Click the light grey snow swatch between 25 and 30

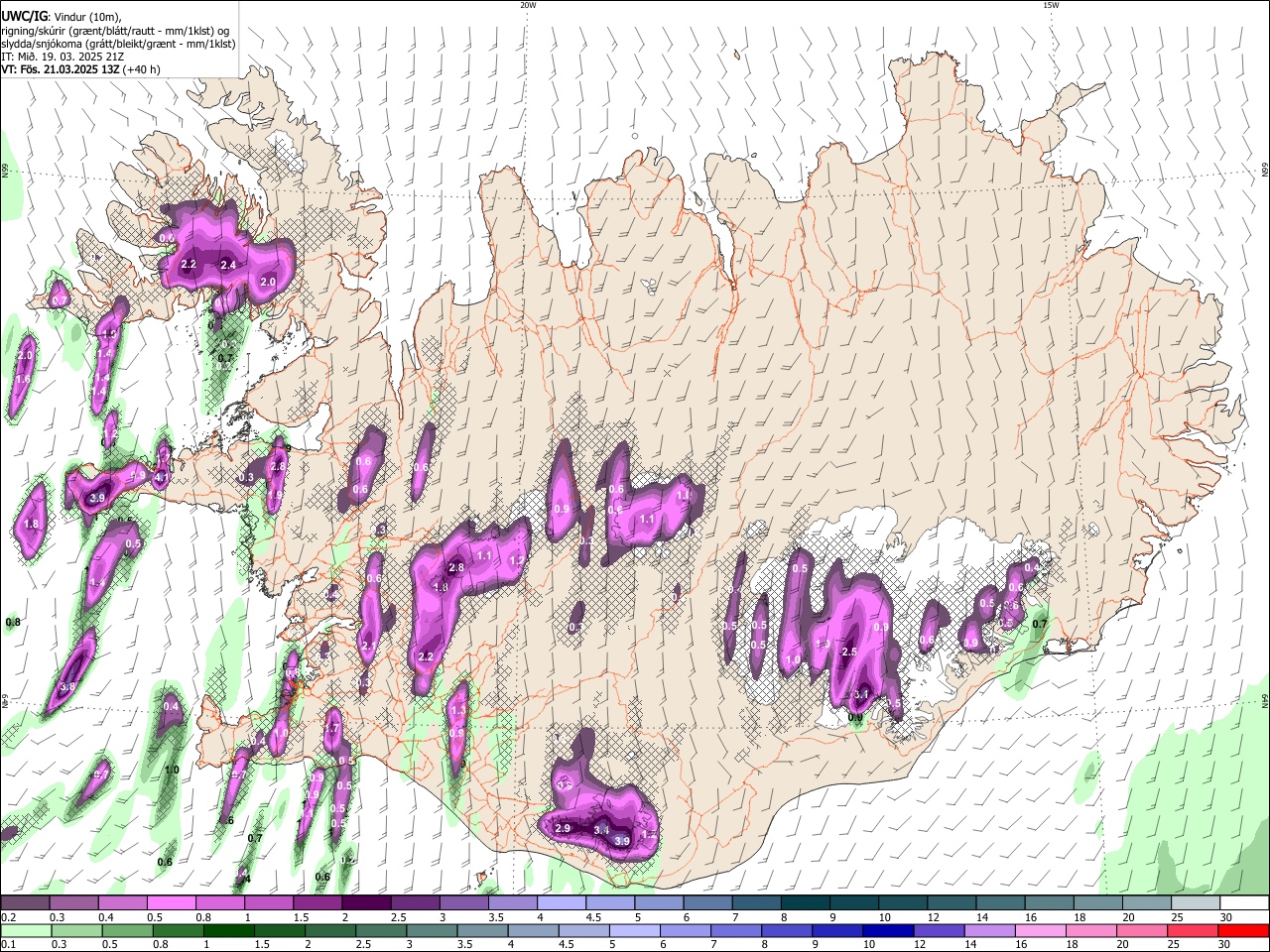point(1197,902)
